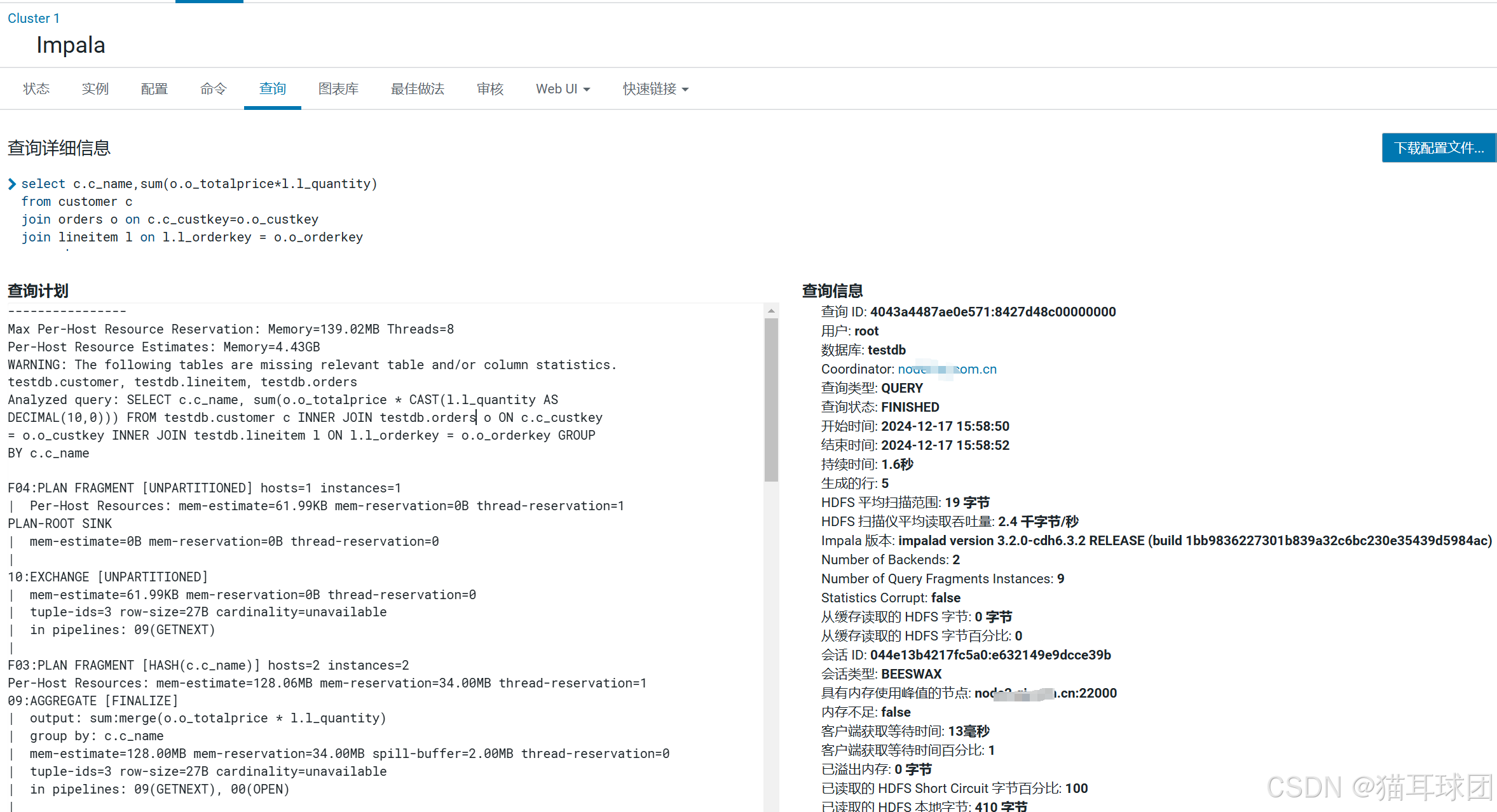The height and width of the screenshot is (812, 1497).
Task: View the 最佳做法 tab
Action: pos(418,89)
